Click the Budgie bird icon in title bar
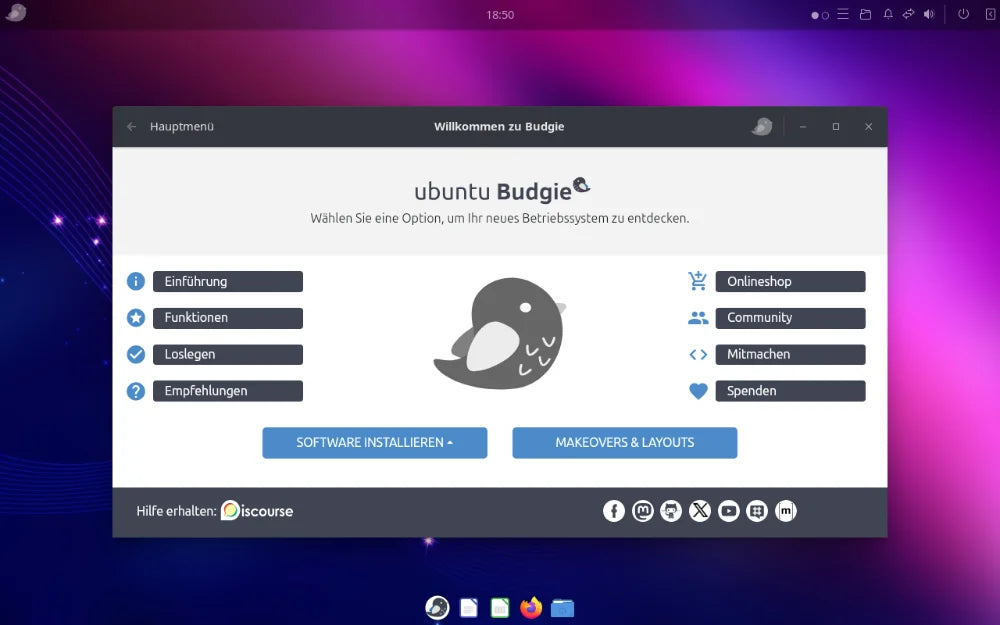The height and width of the screenshot is (625, 1000). pos(762,126)
